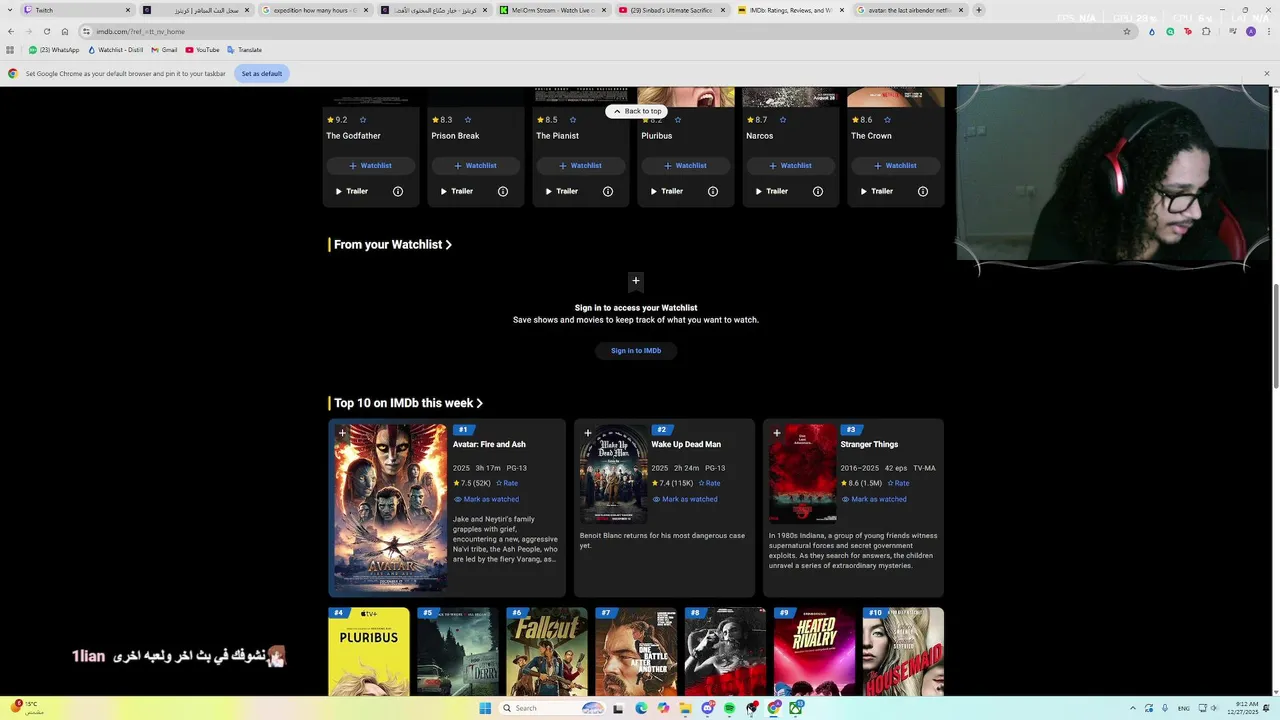This screenshot has height=720, width=1280.
Task: Play Trailer for Narcos
Action: [x=772, y=191]
